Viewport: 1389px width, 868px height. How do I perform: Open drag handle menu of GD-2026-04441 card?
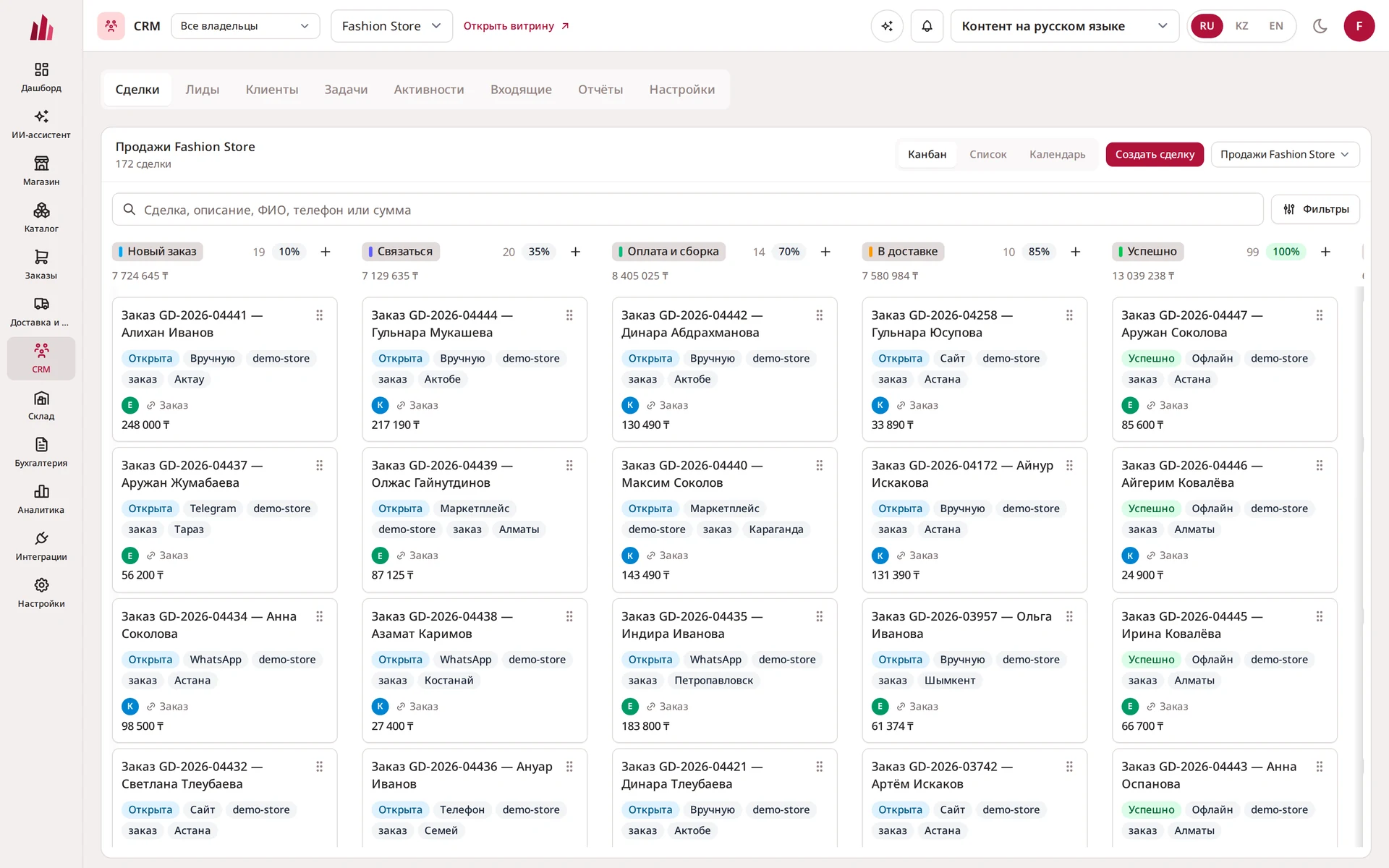[319, 315]
